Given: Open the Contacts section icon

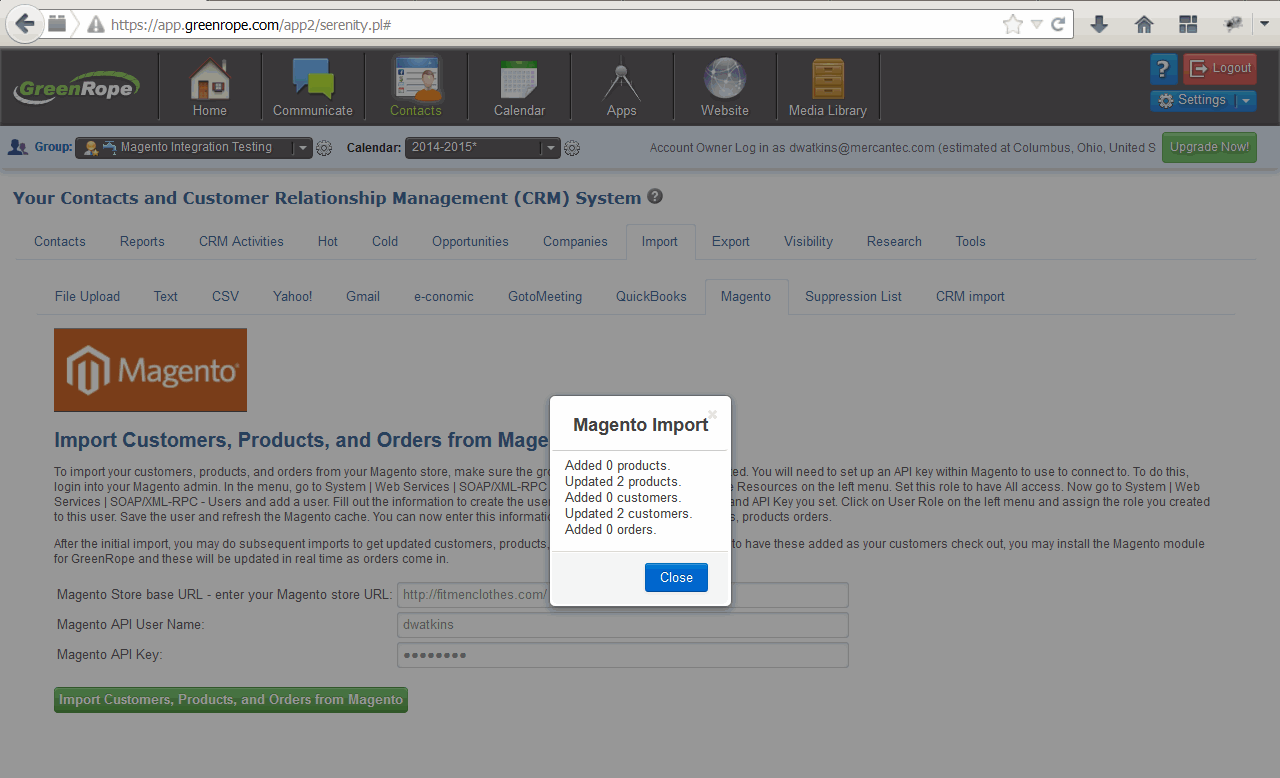Looking at the screenshot, I should (x=416, y=87).
